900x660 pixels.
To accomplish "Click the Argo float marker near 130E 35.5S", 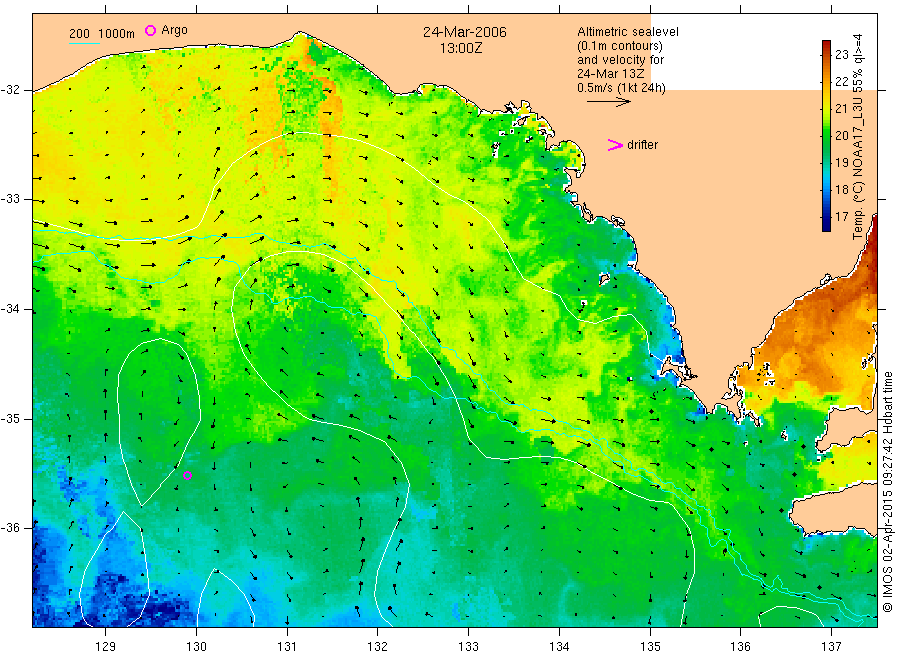I will click(187, 475).
